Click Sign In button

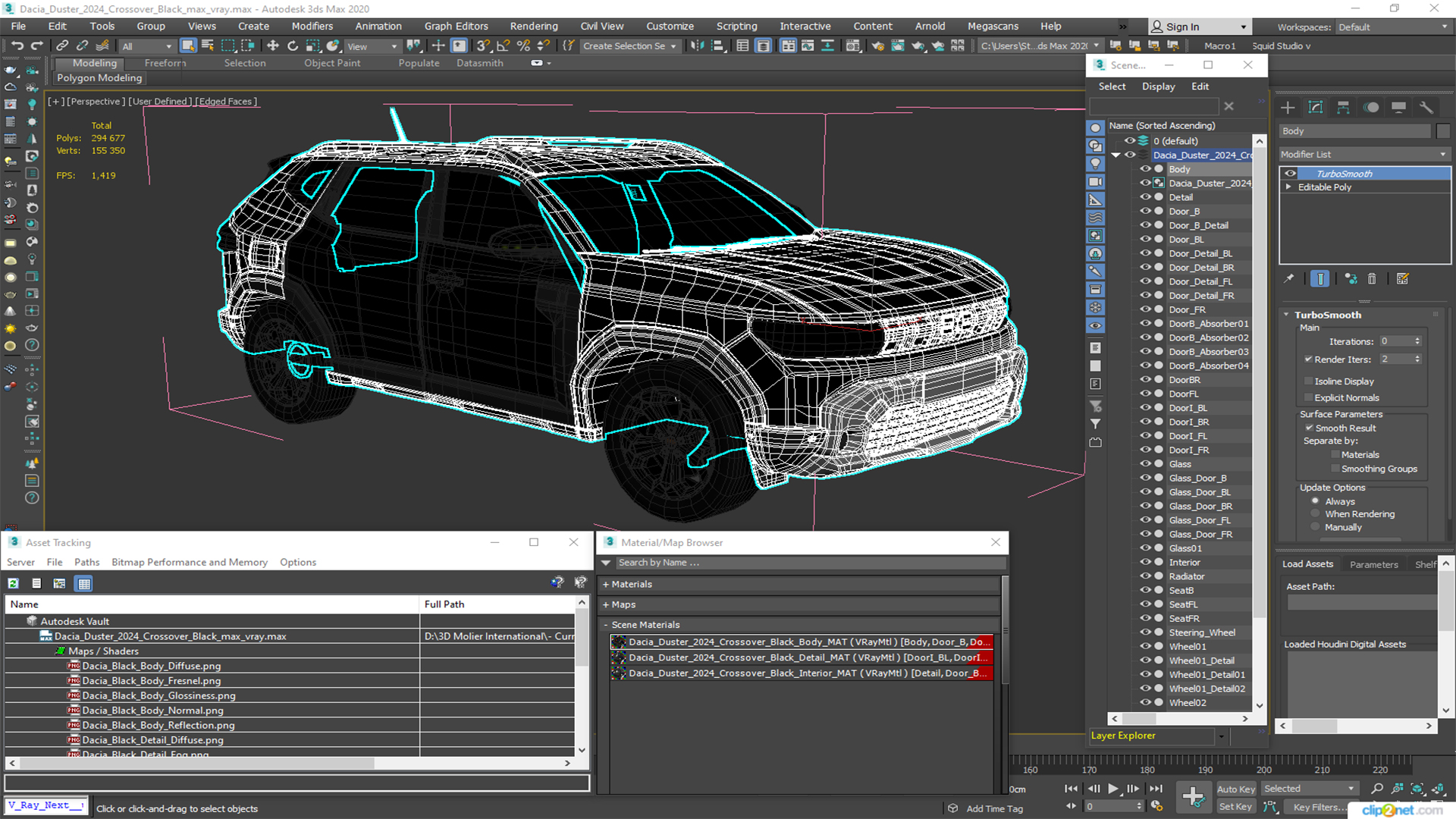pyautogui.click(x=1200, y=27)
